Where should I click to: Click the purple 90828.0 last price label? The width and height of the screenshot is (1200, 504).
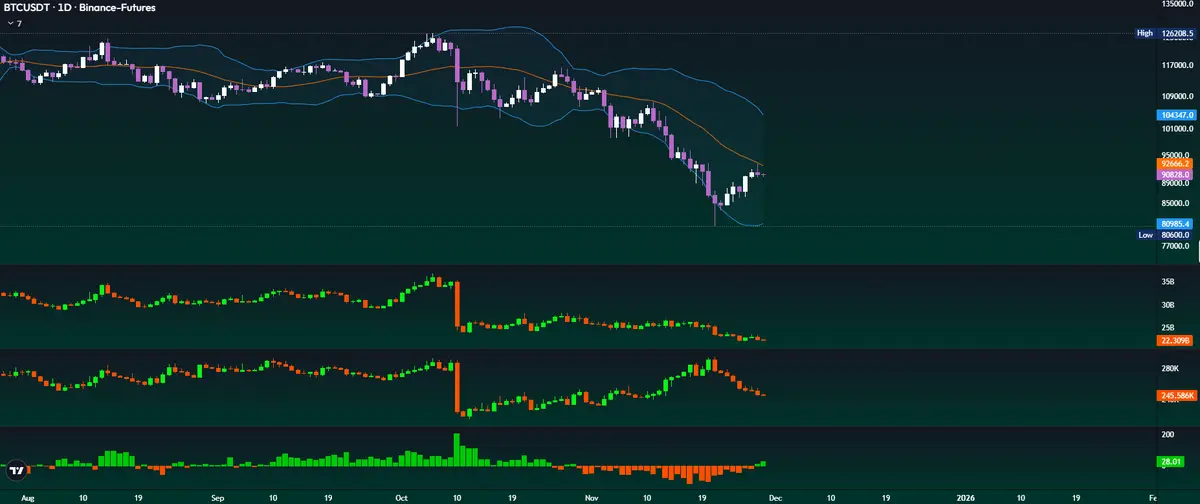(x=1175, y=174)
